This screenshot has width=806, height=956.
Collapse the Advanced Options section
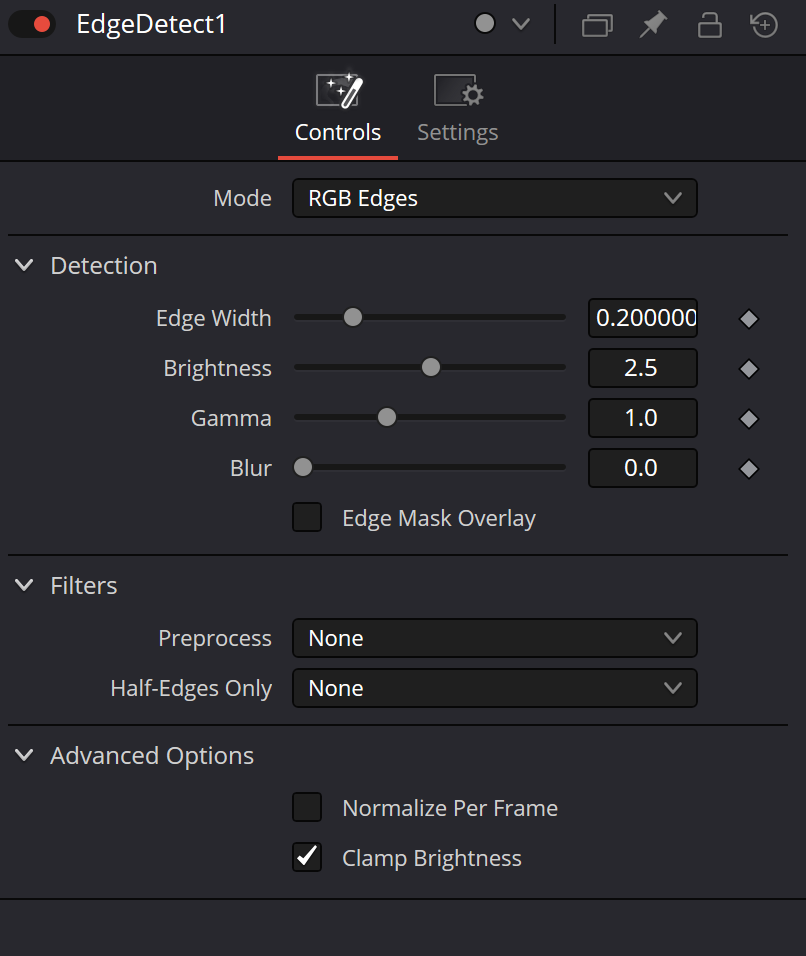coord(24,755)
